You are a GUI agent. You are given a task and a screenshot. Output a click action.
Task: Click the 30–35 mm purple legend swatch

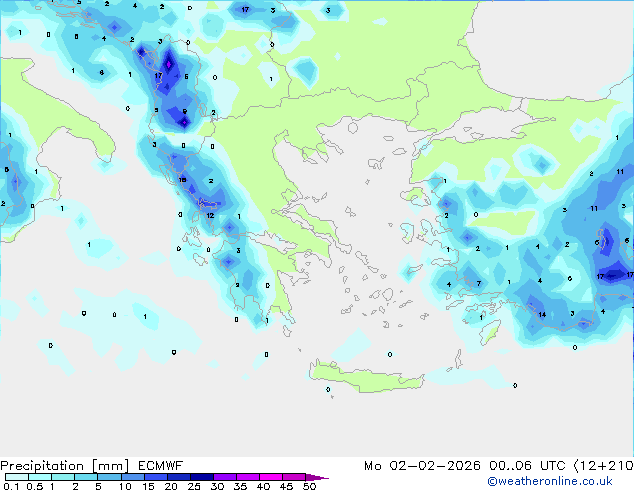(x=225, y=477)
